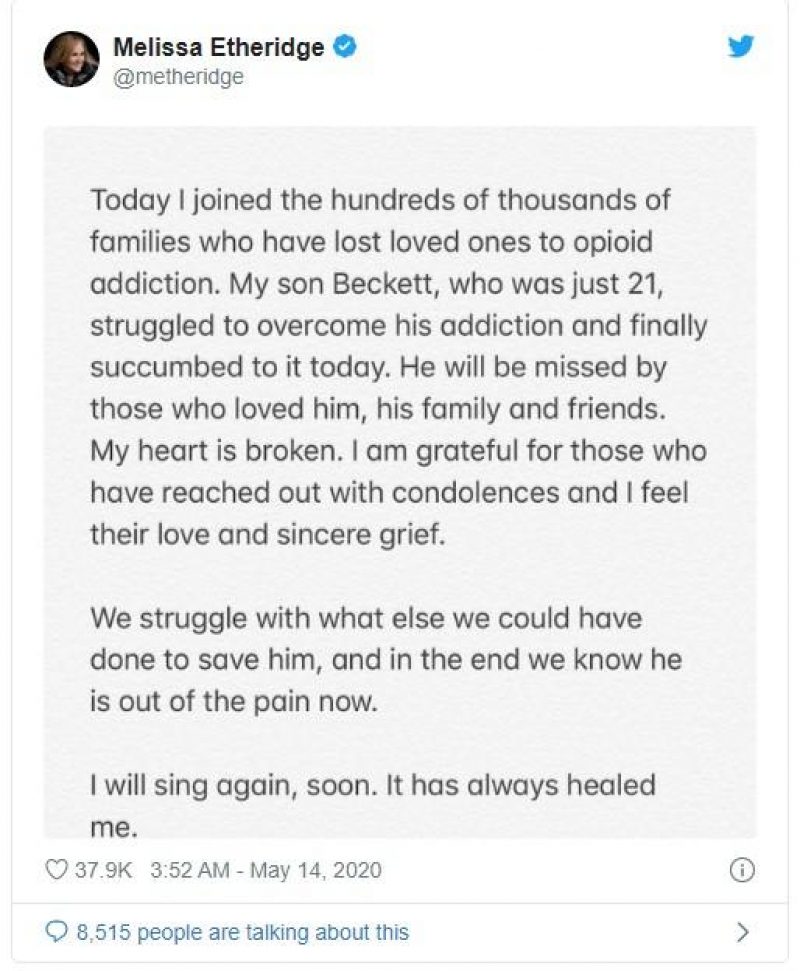The image size is (800, 971).
Task: Expand the conversation with the right chevron
Action: (x=742, y=932)
